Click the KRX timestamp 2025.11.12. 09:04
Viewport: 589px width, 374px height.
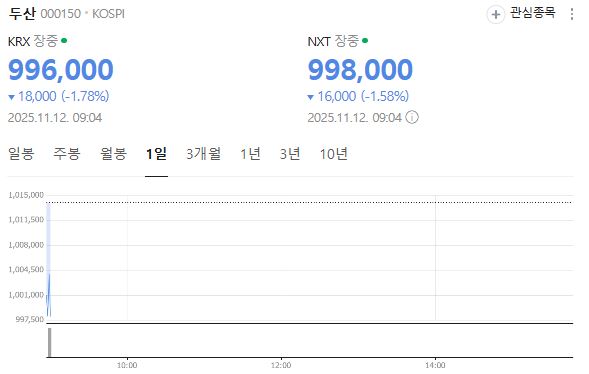pyautogui.click(x=55, y=118)
